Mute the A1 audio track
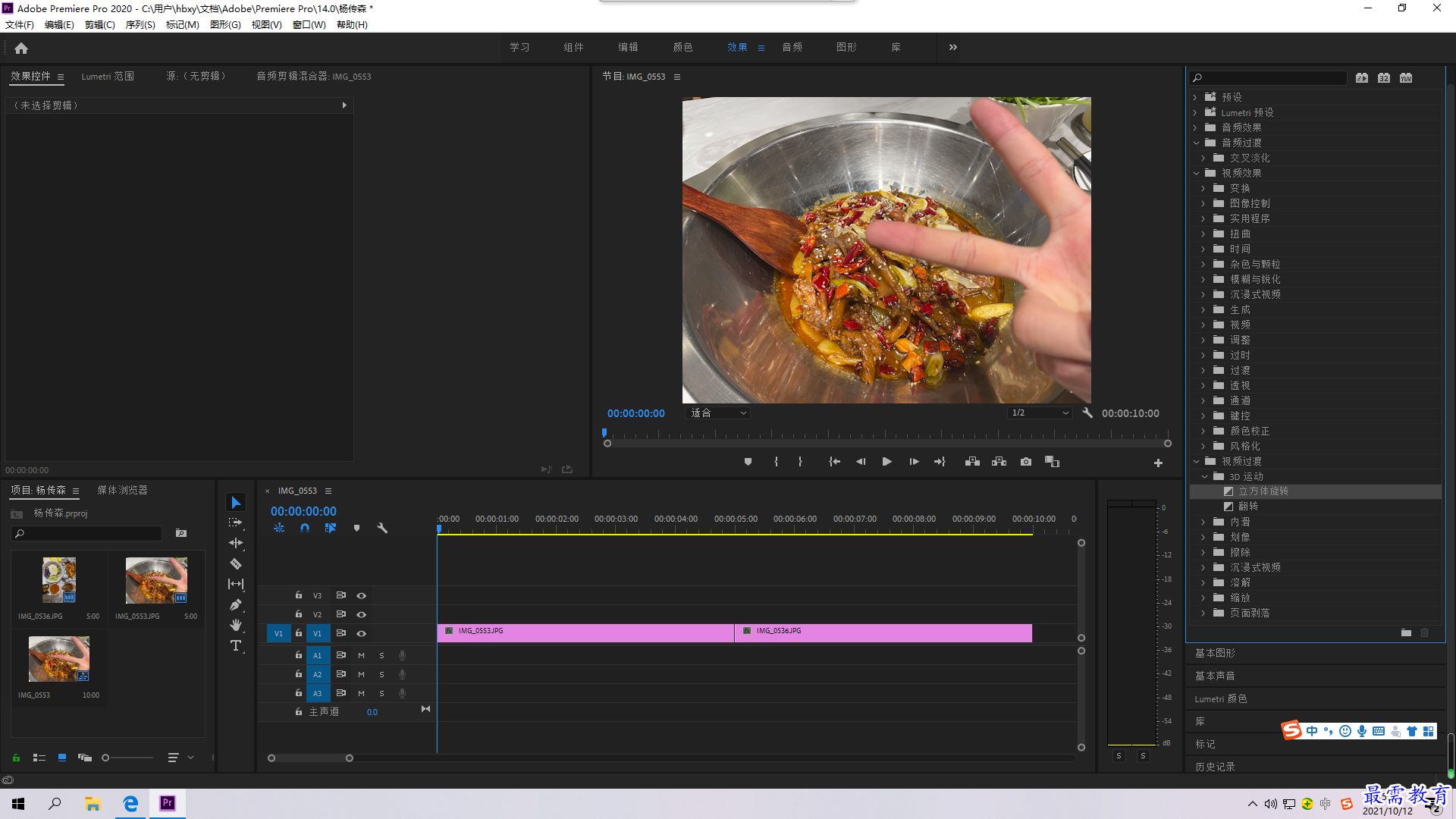The height and width of the screenshot is (819, 1456). [361, 656]
